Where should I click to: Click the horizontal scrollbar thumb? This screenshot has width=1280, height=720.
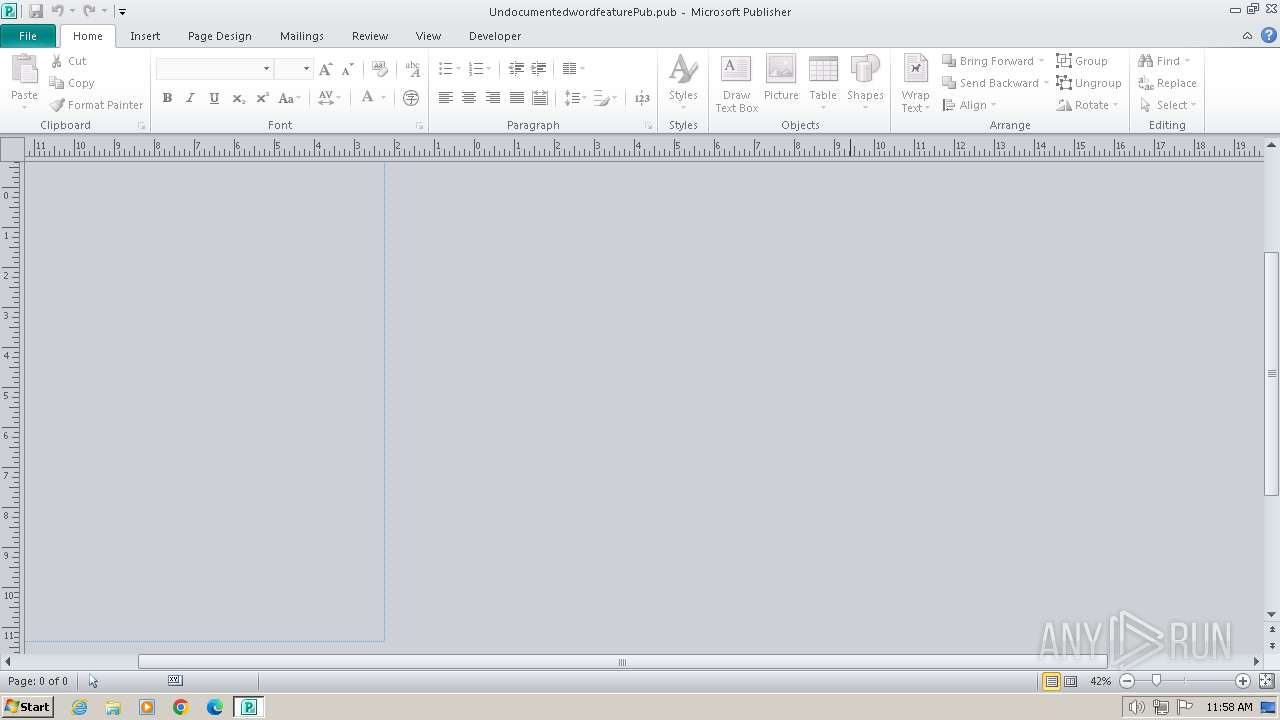pyautogui.click(x=622, y=662)
